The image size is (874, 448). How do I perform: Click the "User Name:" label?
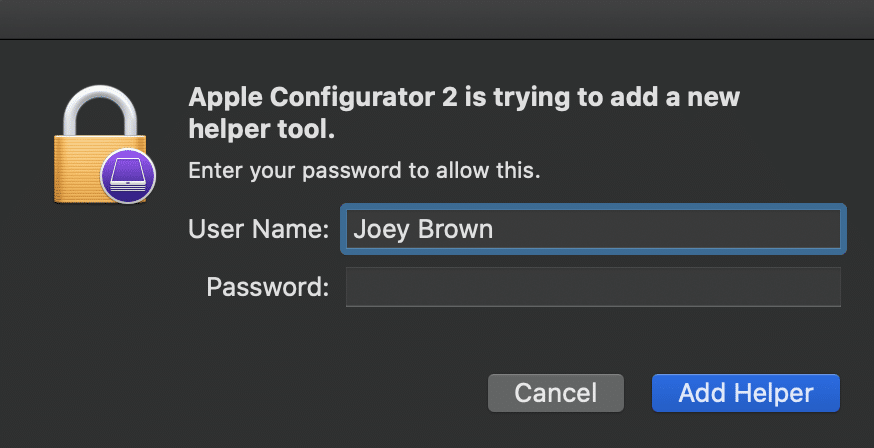[259, 229]
